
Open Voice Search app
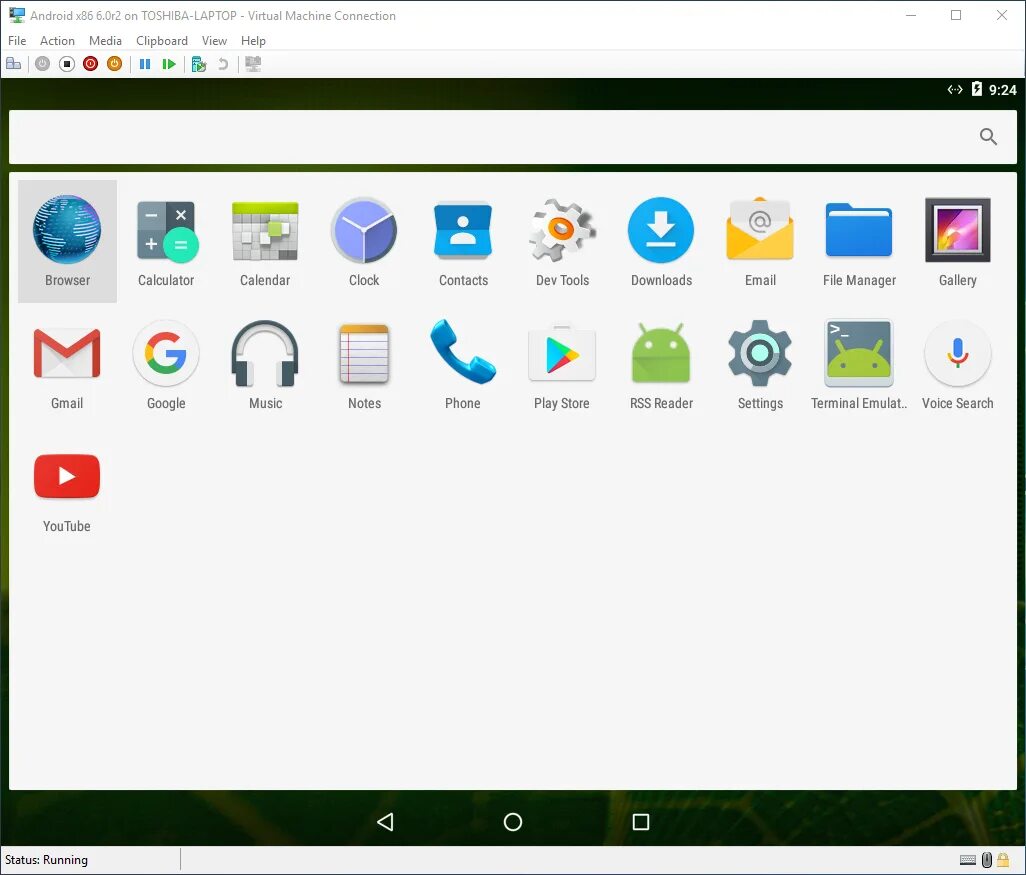958,364
